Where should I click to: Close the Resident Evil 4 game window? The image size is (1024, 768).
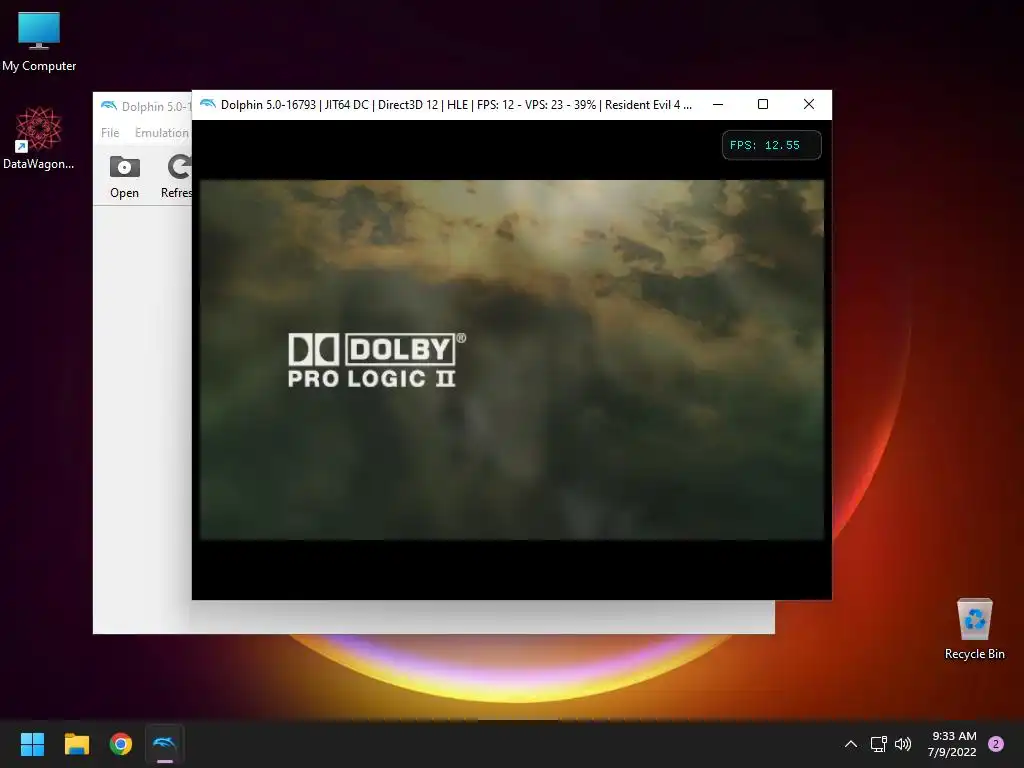(x=808, y=104)
